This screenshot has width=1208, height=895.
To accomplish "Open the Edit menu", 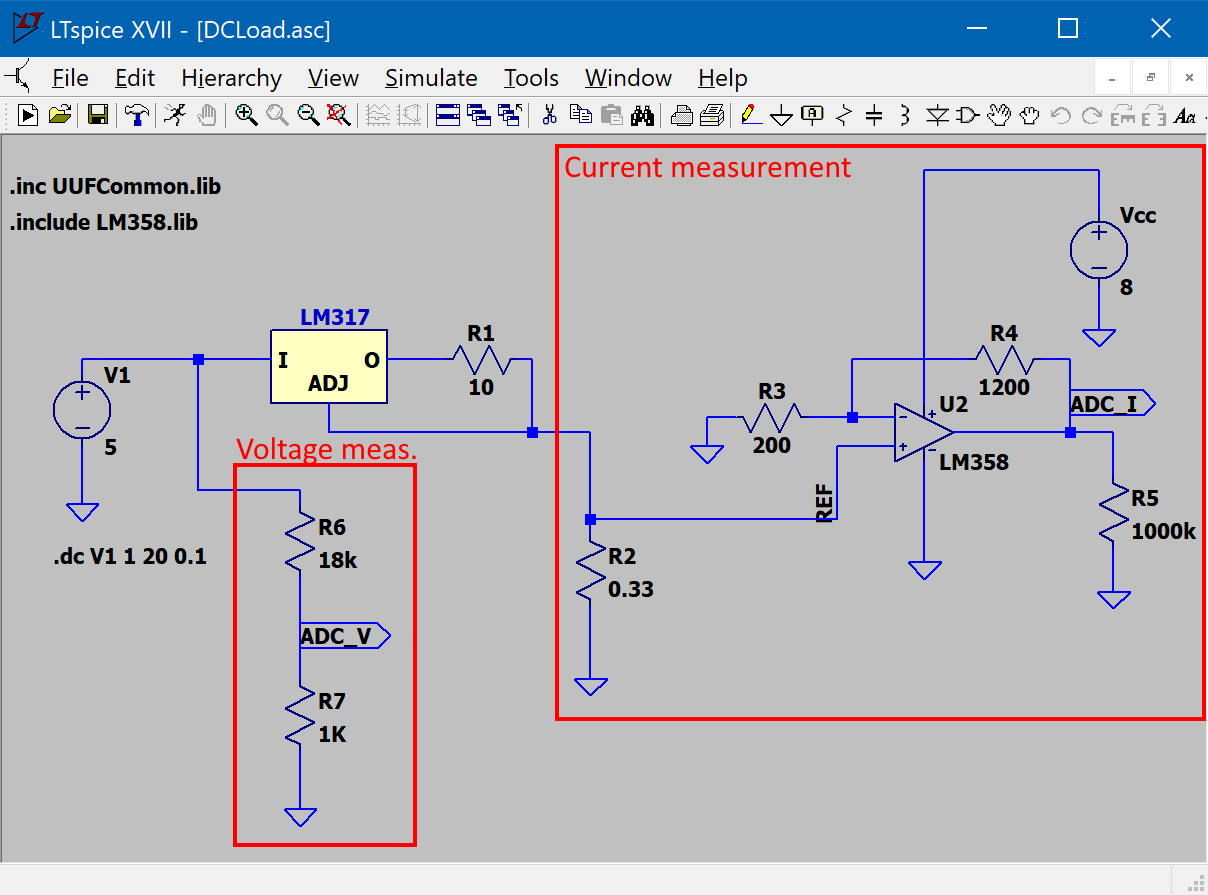I will (135, 78).
